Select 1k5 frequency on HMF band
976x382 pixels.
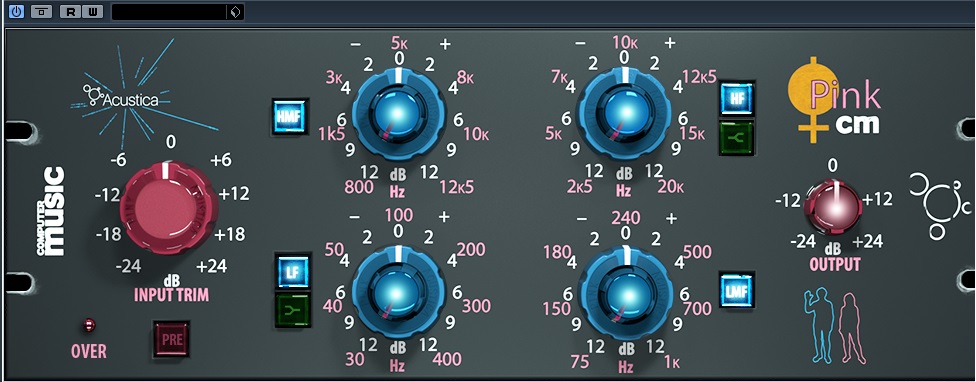pyautogui.click(x=331, y=134)
